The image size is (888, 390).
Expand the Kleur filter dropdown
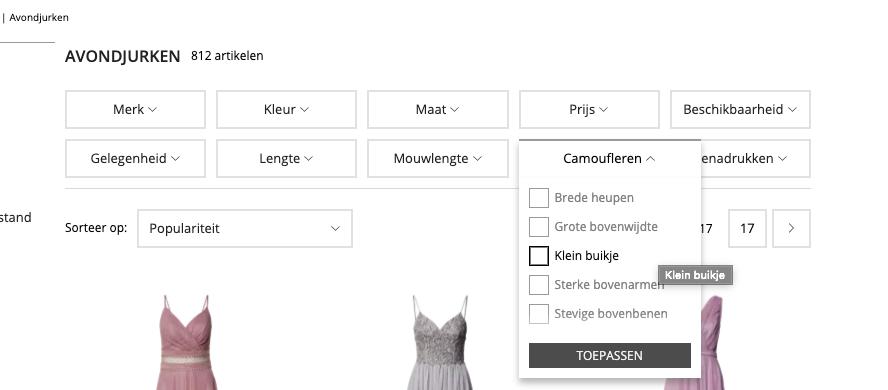(x=287, y=109)
